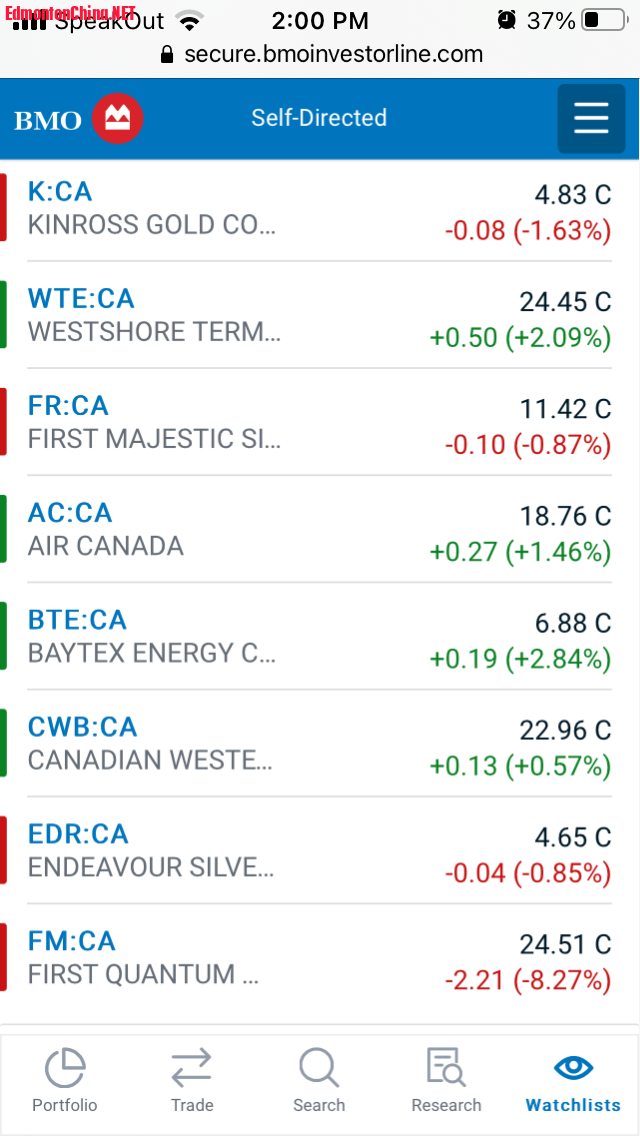Tap the Search magnifying glass icon
The width and height of the screenshot is (640, 1136).
click(x=319, y=1068)
